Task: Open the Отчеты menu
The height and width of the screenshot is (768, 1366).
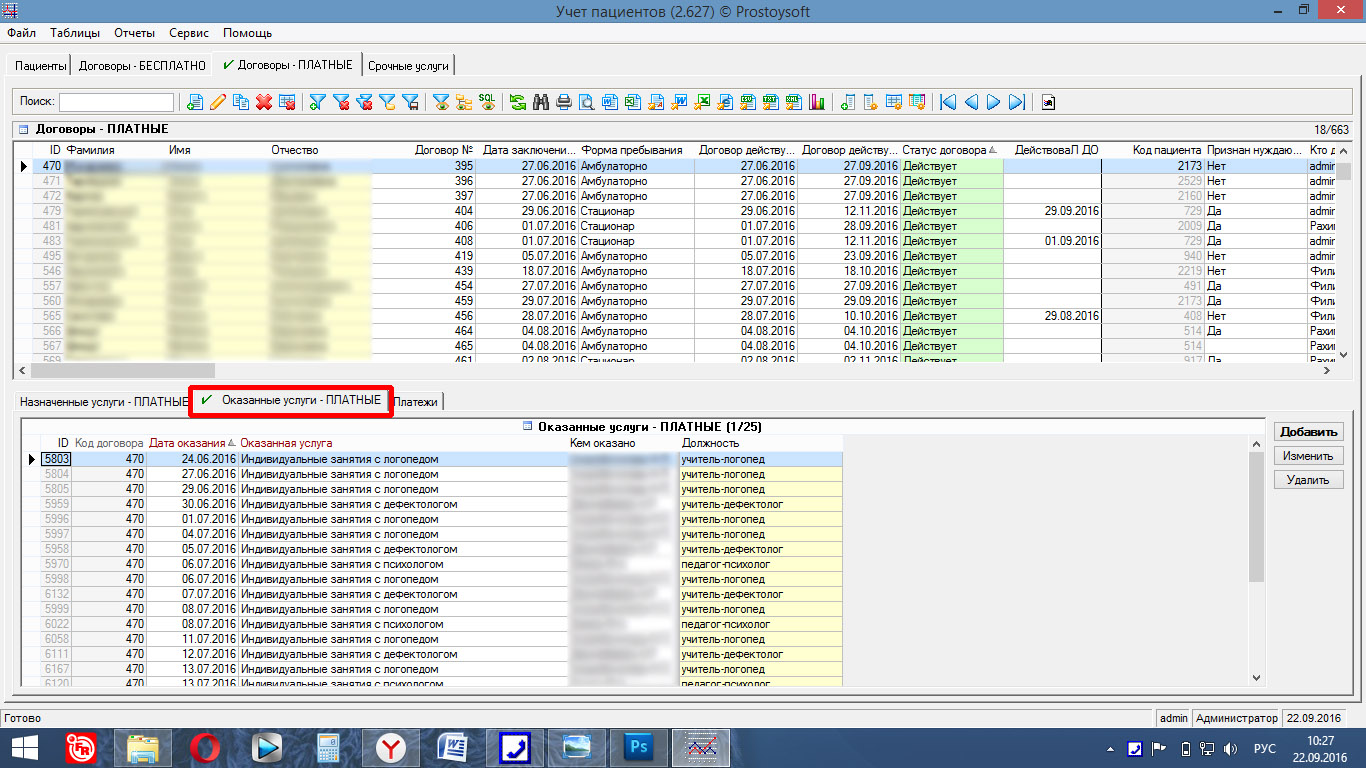Action: tap(134, 33)
